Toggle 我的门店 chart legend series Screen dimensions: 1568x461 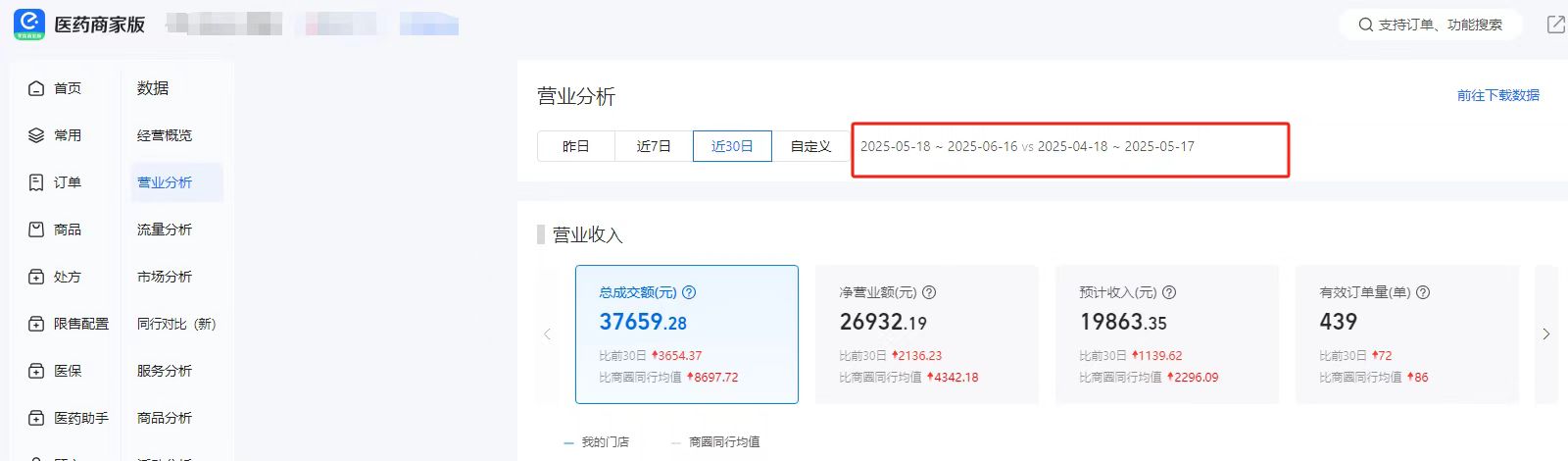(597, 442)
